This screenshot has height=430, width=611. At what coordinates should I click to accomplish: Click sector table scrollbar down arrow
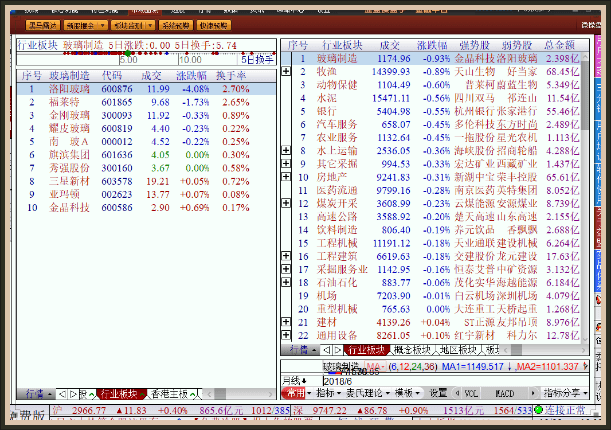pyautogui.click(x=585, y=339)
